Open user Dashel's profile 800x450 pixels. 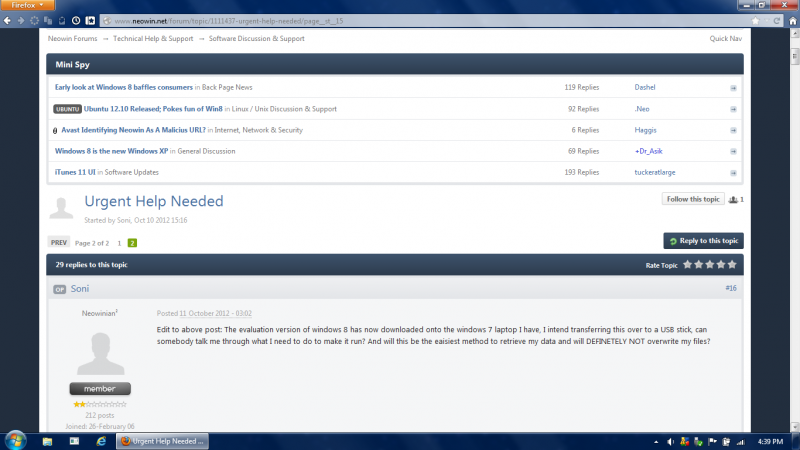(645, 87)
